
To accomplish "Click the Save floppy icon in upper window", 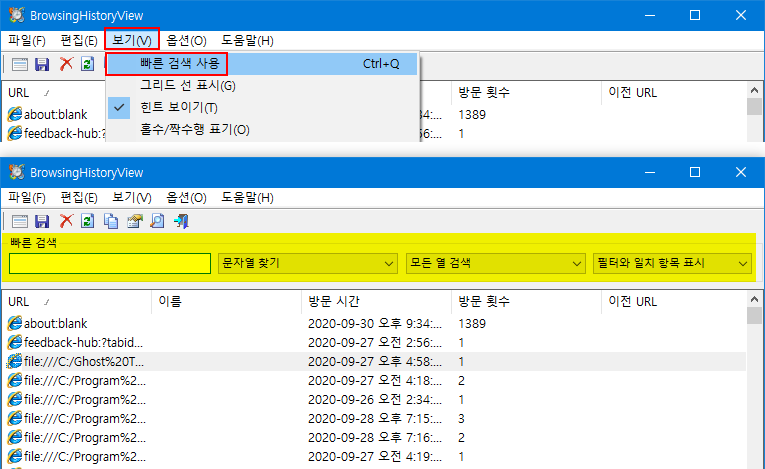I will 42,64.
